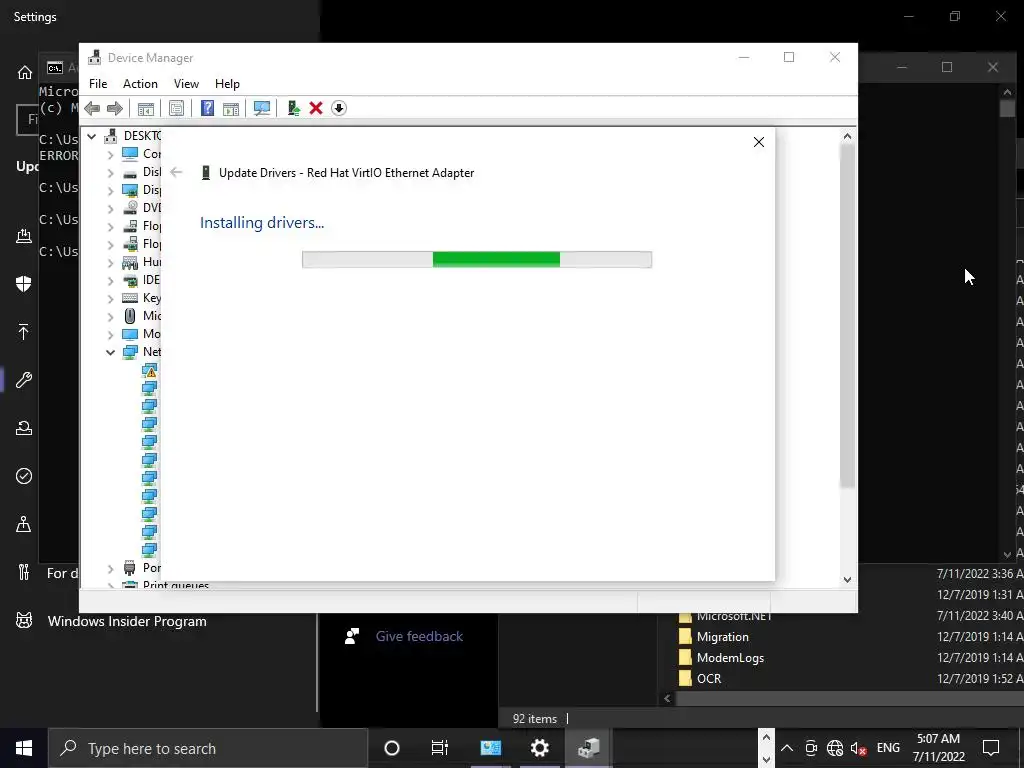
Task: Click the Installing drivers progress bar
Action: pos(477,259)
